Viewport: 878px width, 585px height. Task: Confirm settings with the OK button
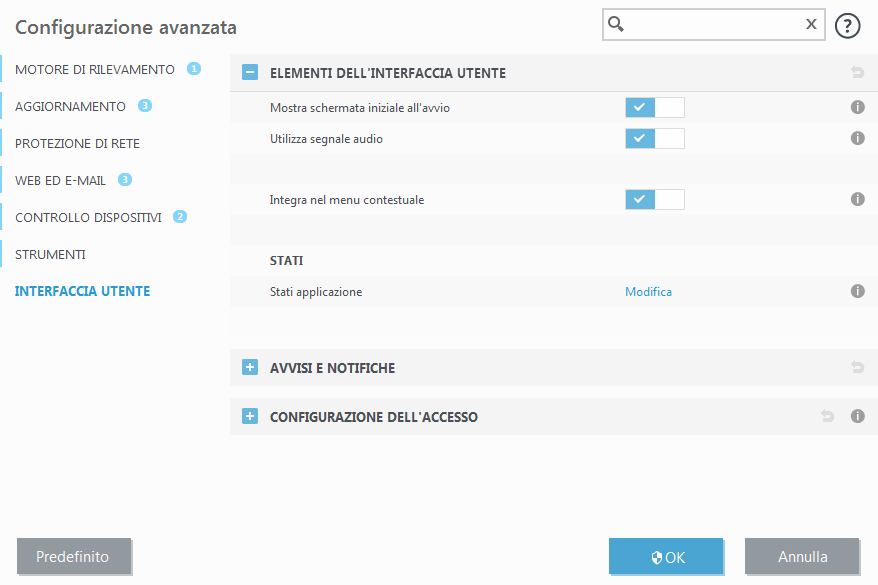click(666, 556)
